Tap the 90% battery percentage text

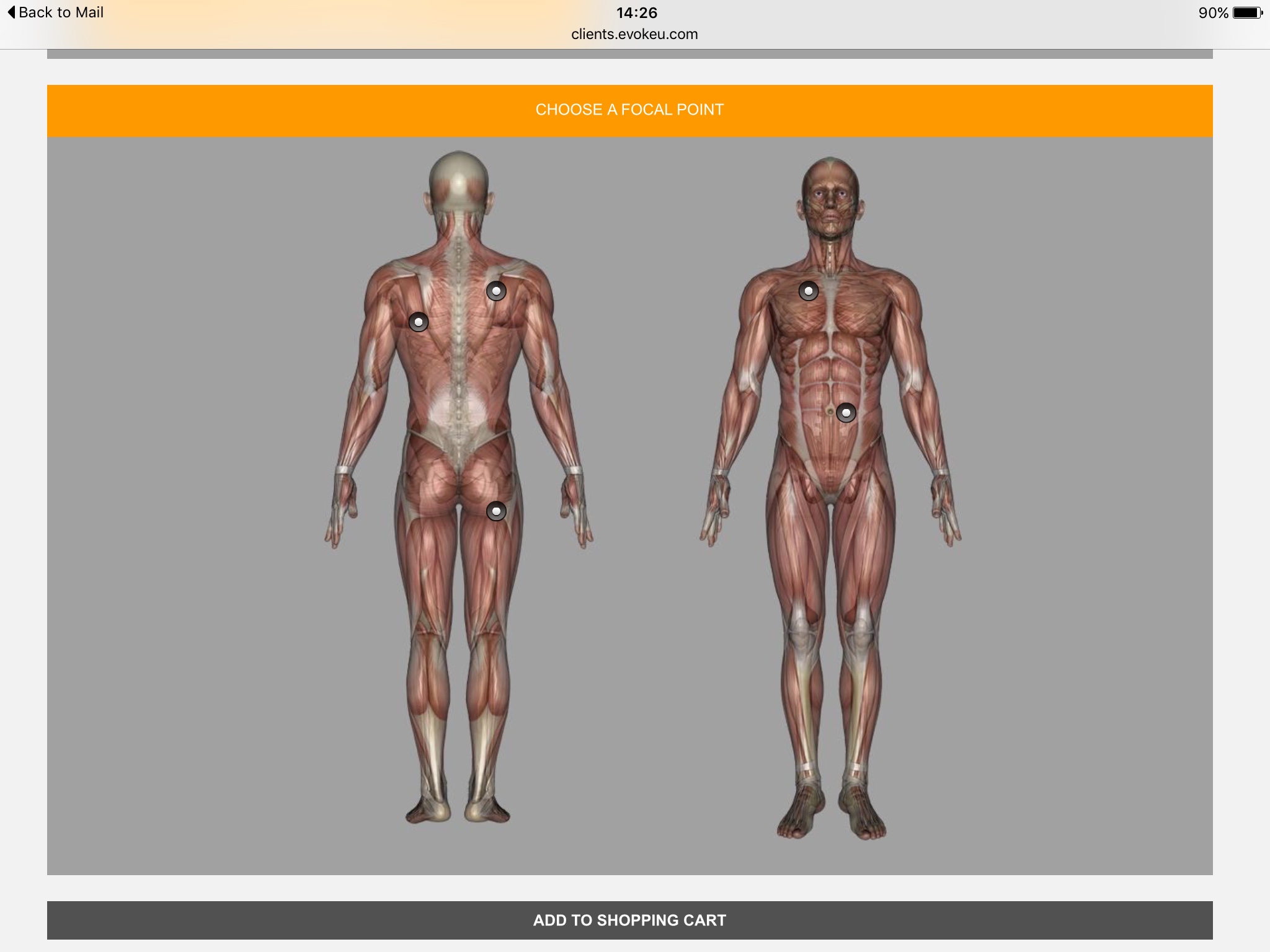[1213, 13]
